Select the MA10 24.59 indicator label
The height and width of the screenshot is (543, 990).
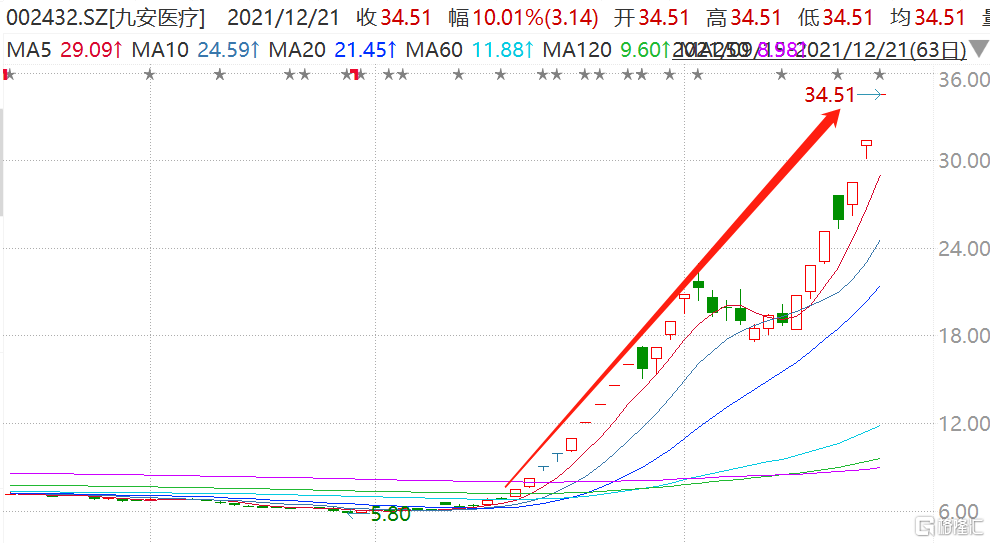coord(196,49)
